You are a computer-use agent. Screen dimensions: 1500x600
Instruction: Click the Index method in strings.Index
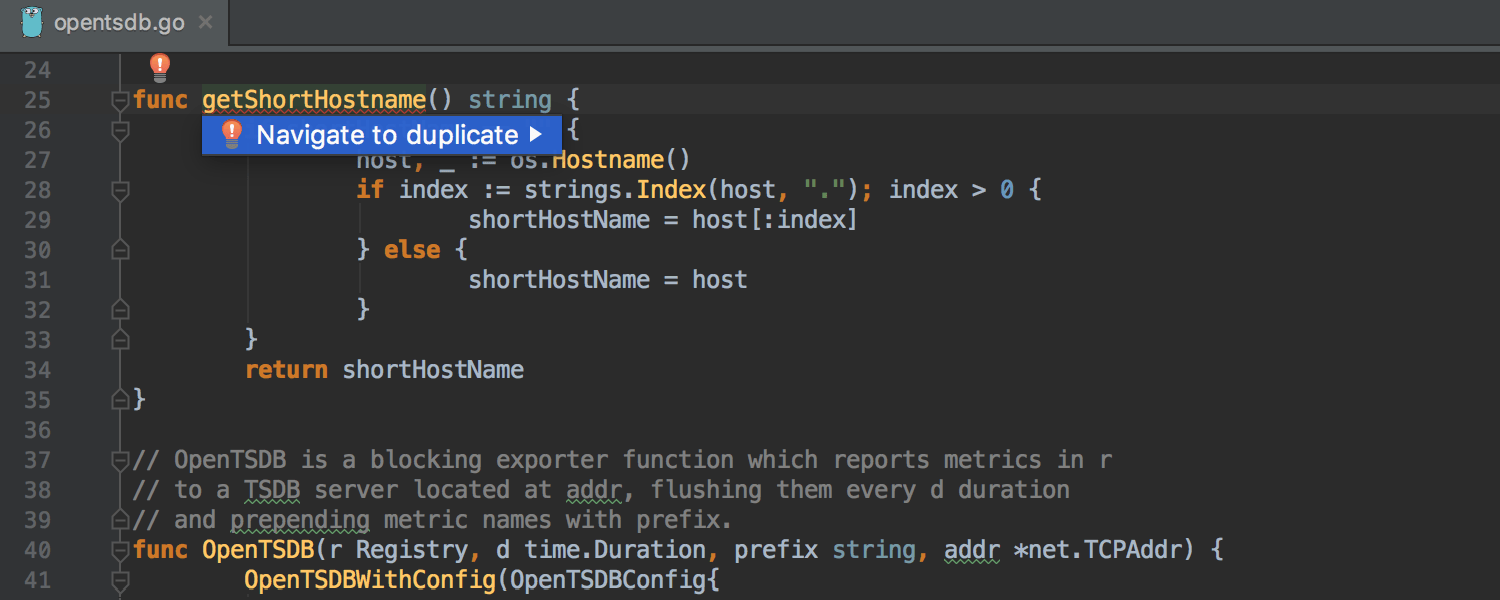pyautogui.click(x=670, y=190)
